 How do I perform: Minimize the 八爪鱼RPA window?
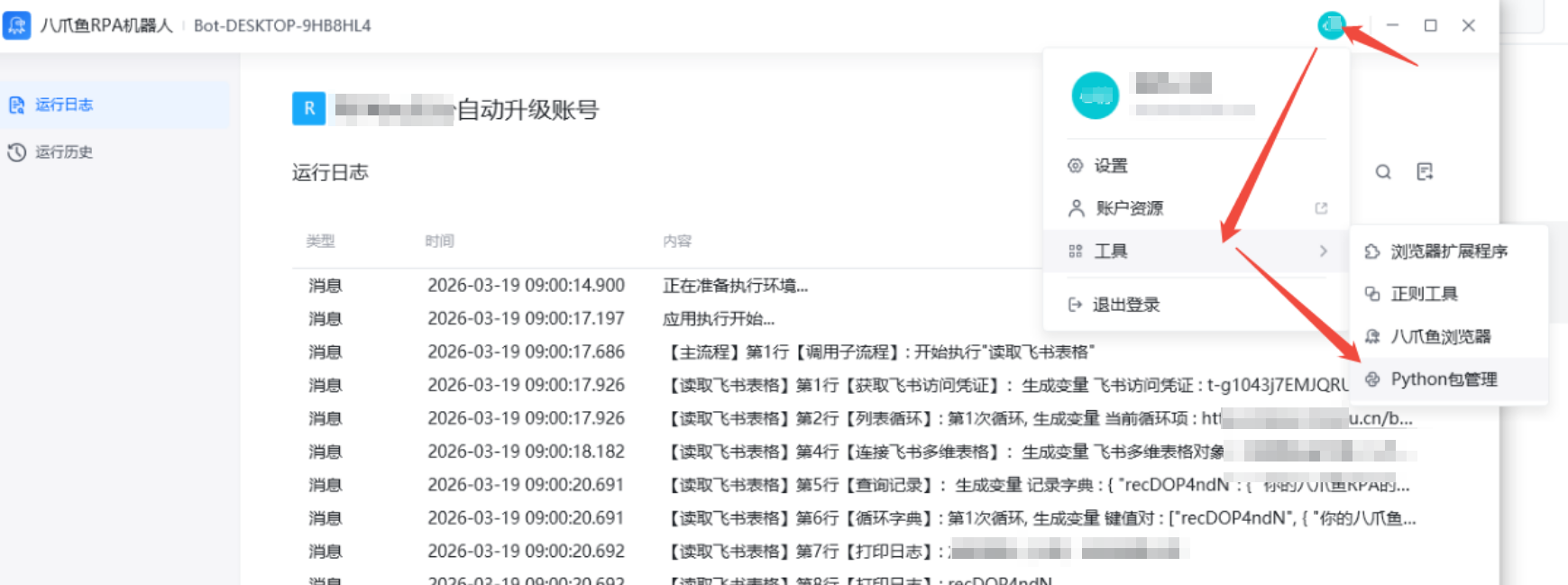pyautogui.click(x=1392, y=25)
